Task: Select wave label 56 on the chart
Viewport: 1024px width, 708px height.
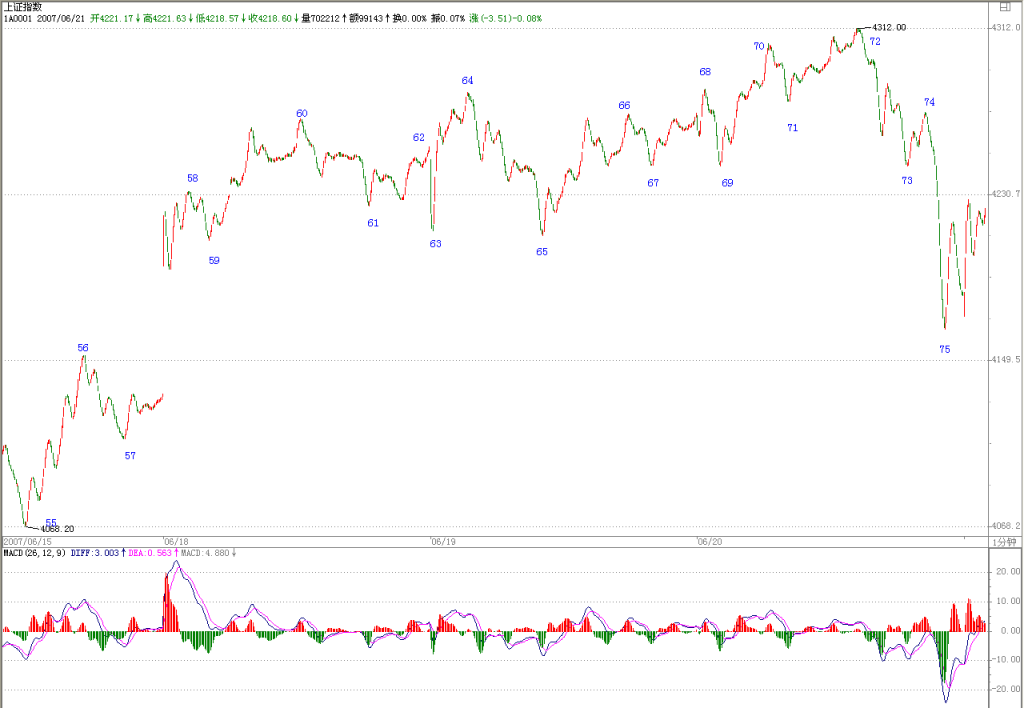Action: tap(83, 348)
